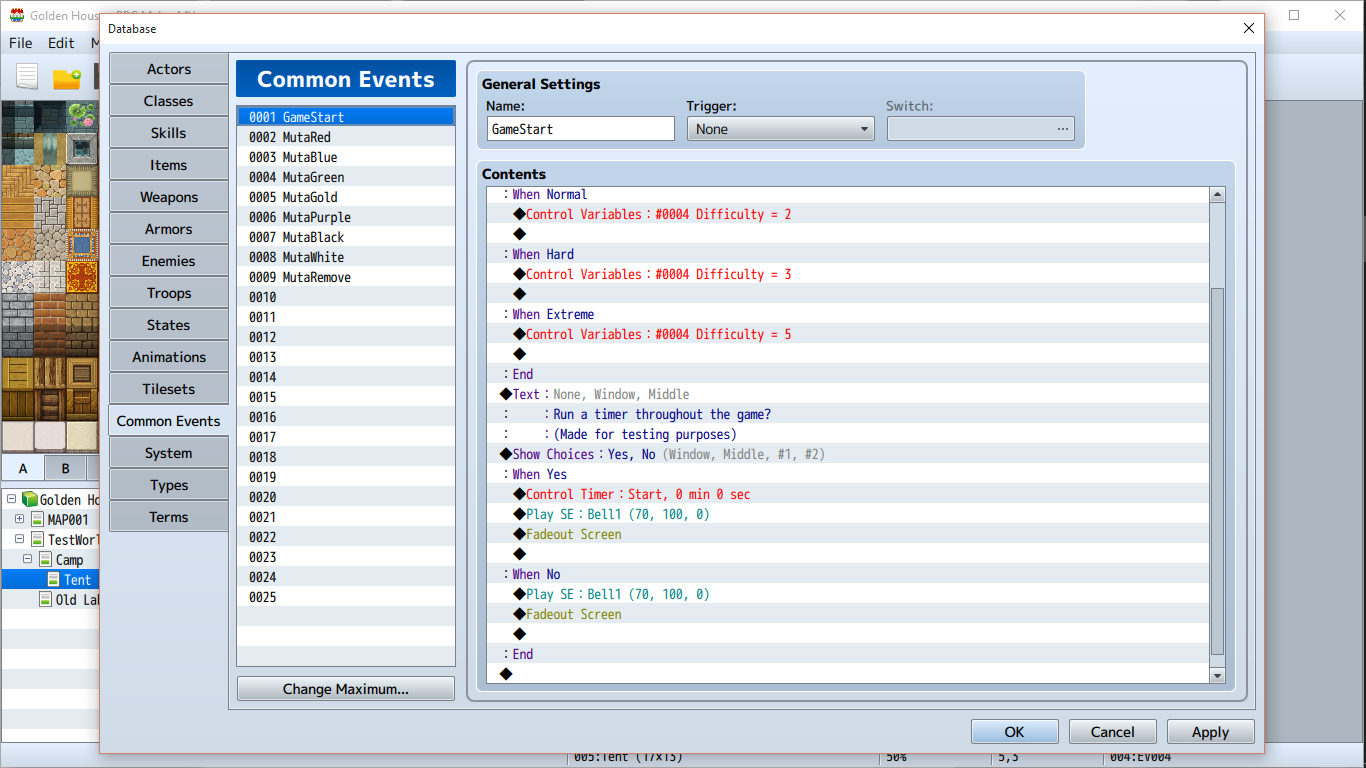Switch to the System tab
This screenshot has height=768, width=1366.
click(168, 453)
